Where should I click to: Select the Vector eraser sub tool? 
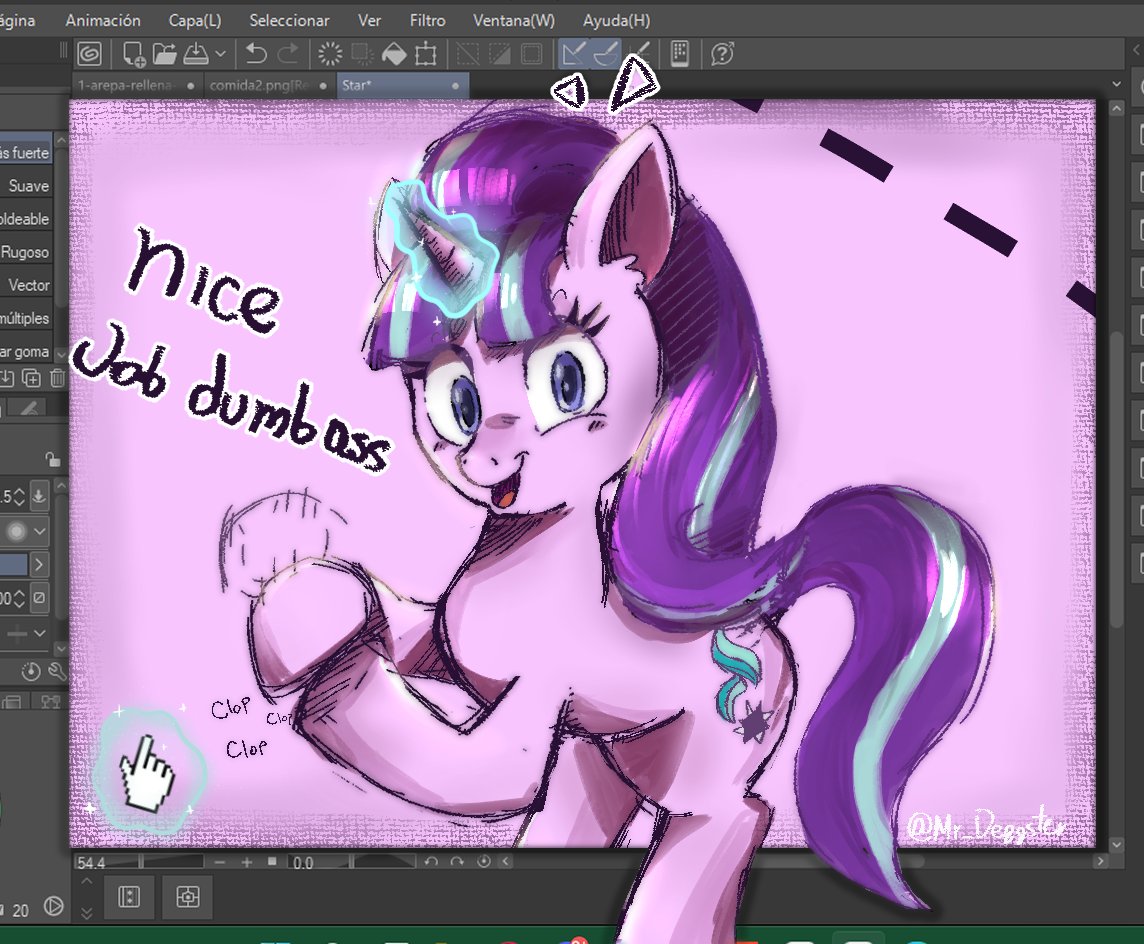(26, 285)
